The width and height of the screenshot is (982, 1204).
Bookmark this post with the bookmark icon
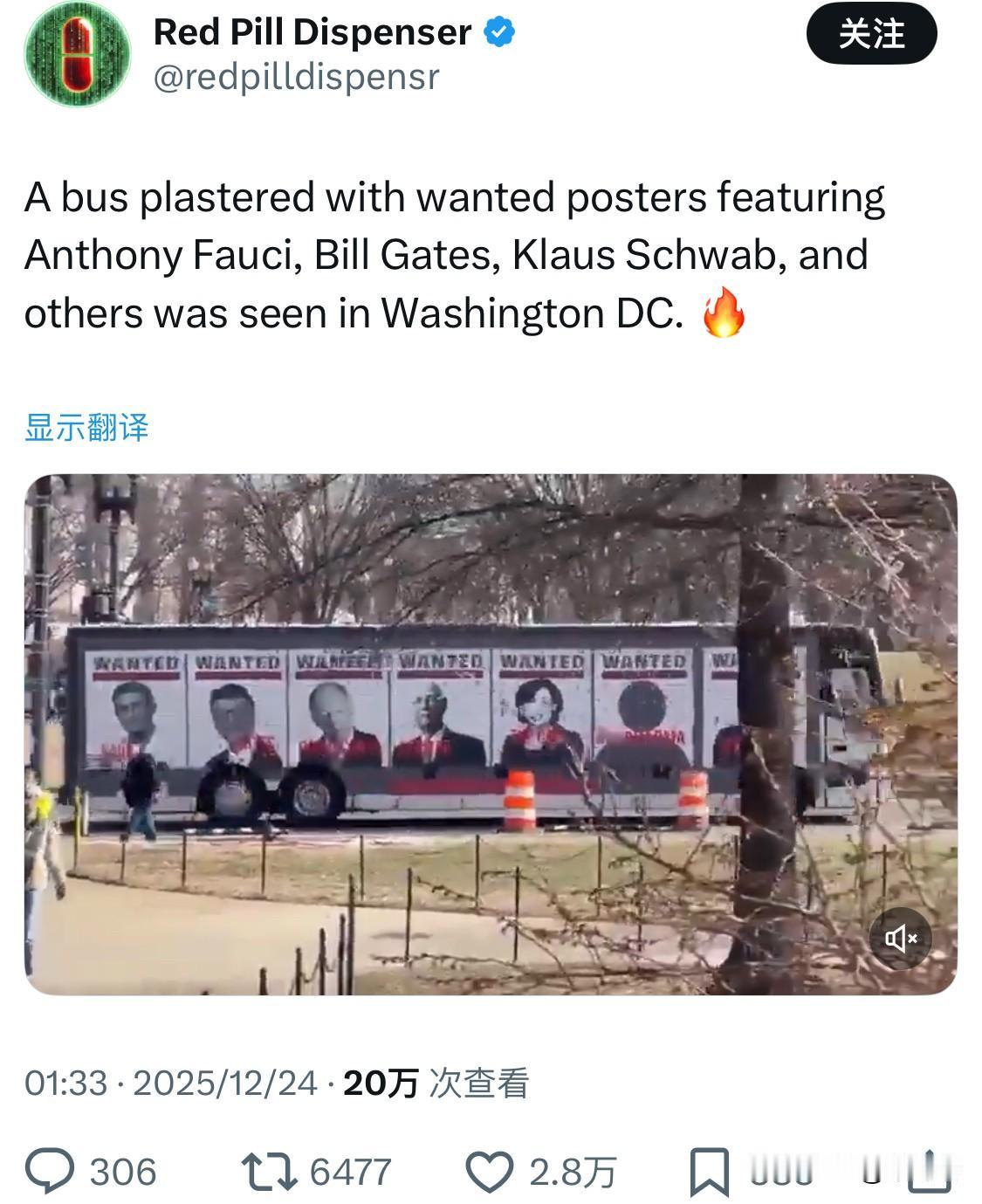709,1172
